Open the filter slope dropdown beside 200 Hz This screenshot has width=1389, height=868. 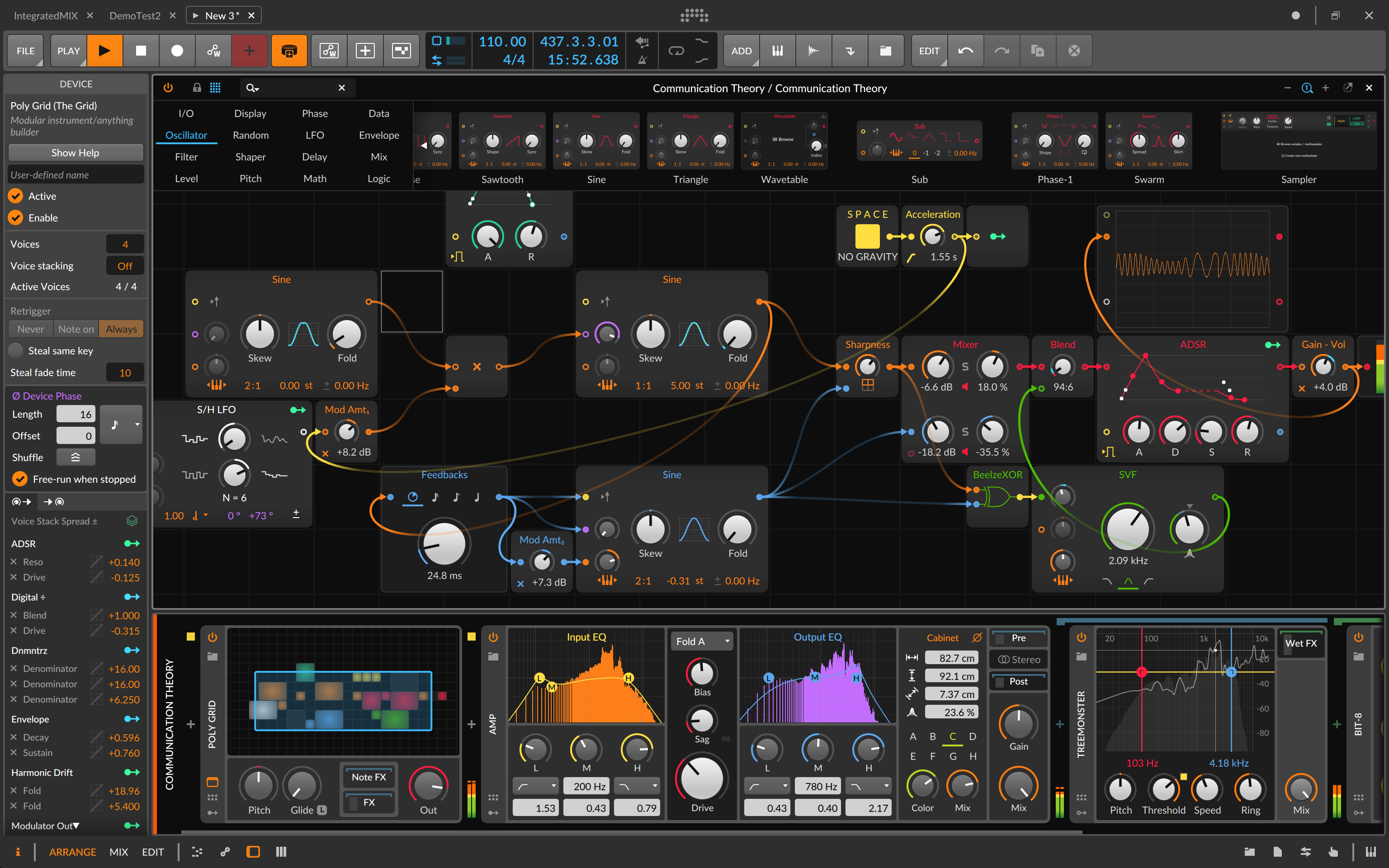tap(535, 785)
